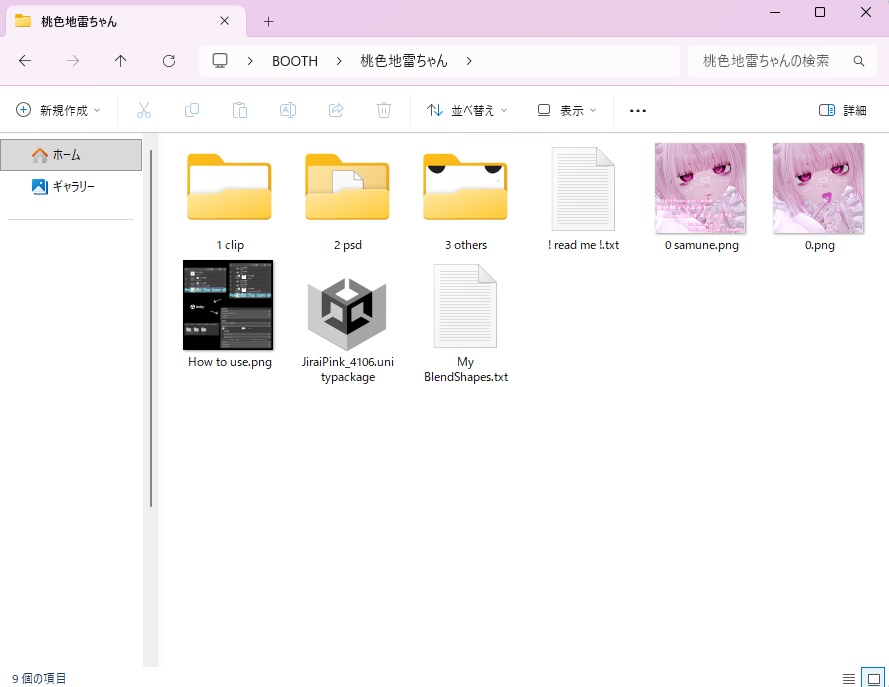
Task: Click the Copy icon in toolbar
Action: click(x=192, y=110)
